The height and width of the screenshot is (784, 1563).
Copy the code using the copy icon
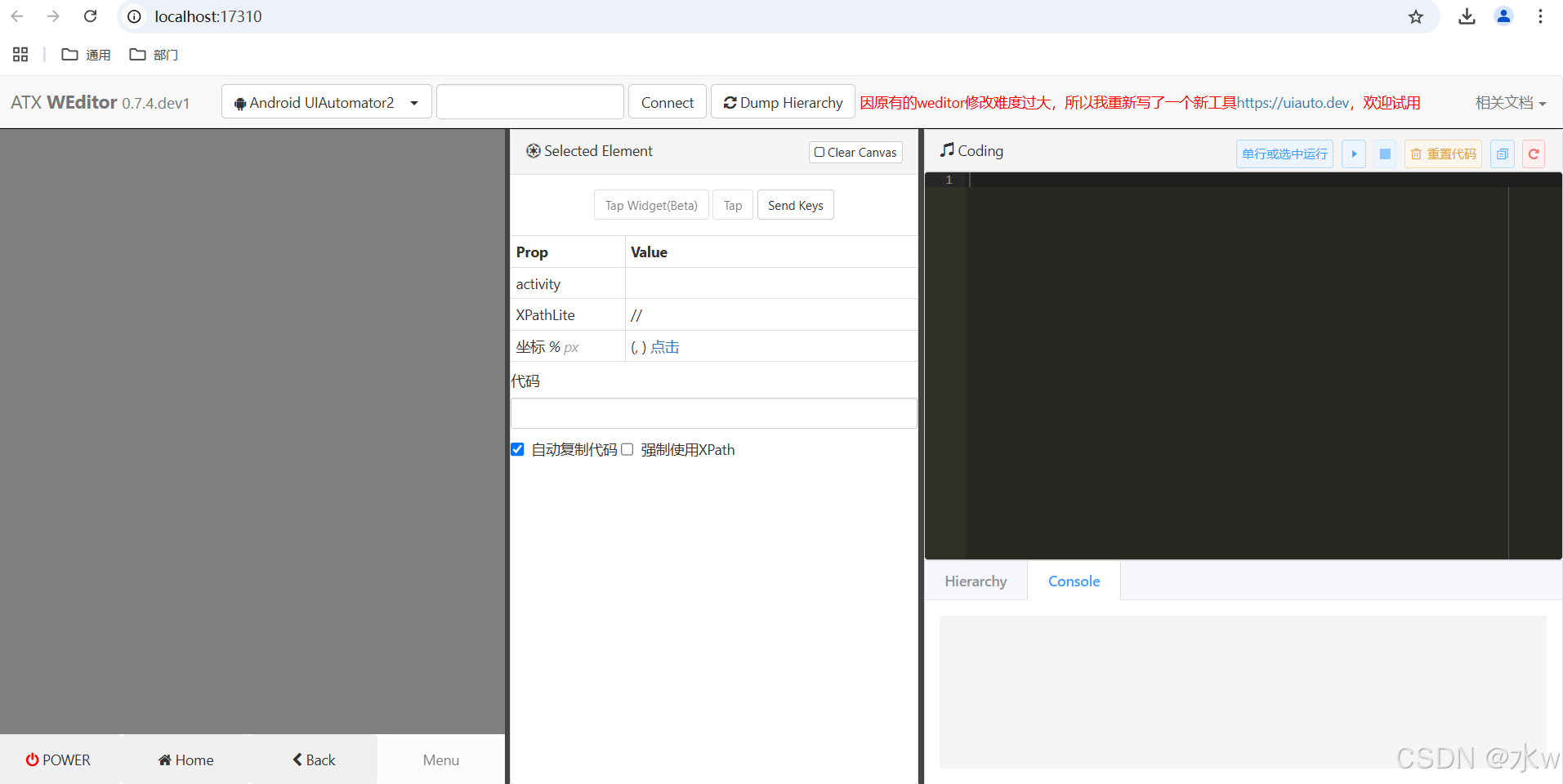(1502, 154)
